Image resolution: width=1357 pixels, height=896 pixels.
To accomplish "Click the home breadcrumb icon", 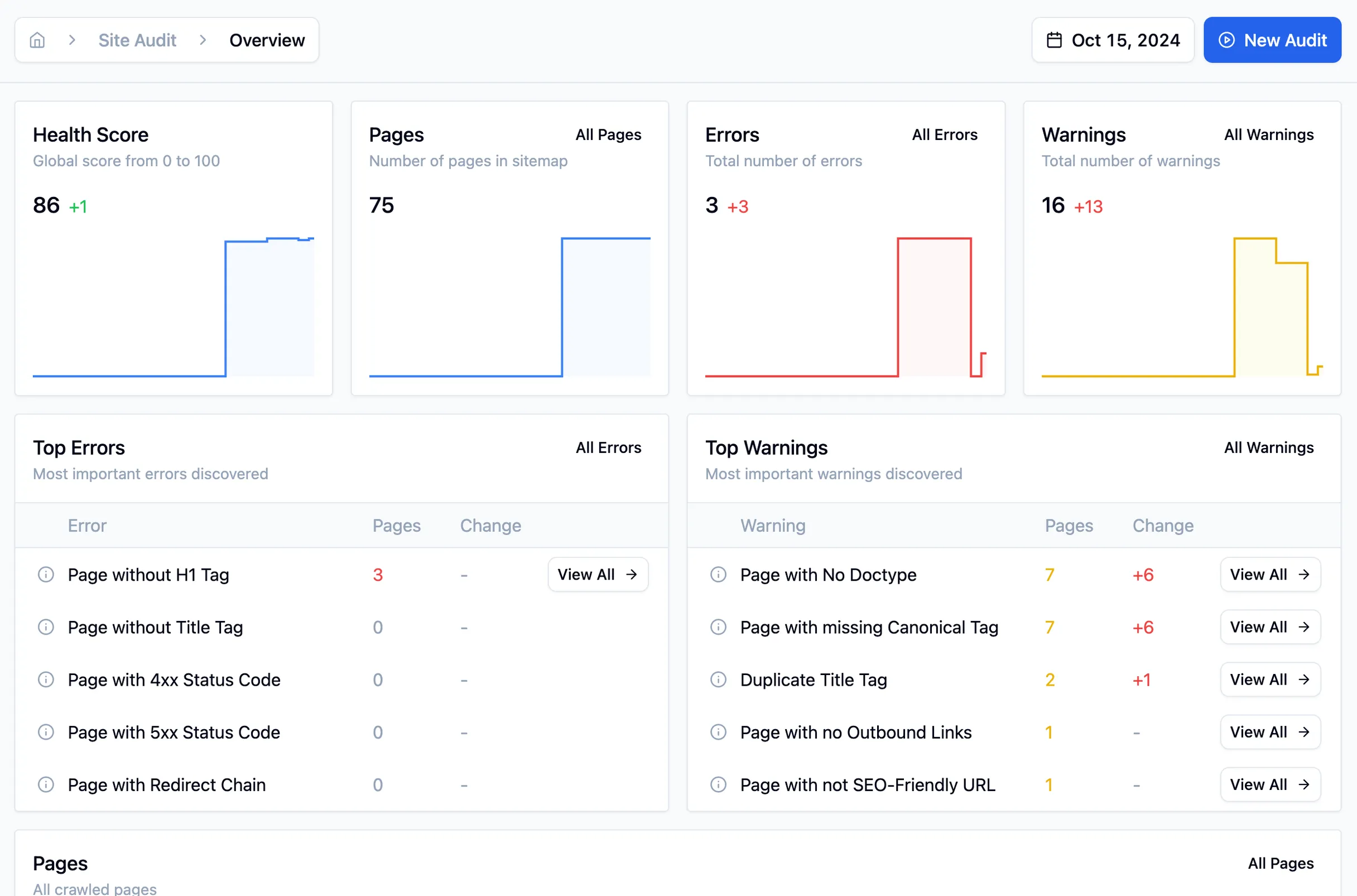I will coord(37,40).
